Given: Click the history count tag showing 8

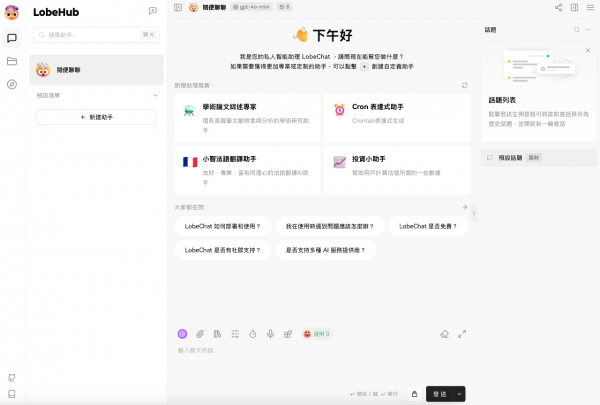Looking at the screenshot, I should coord(284,7).
